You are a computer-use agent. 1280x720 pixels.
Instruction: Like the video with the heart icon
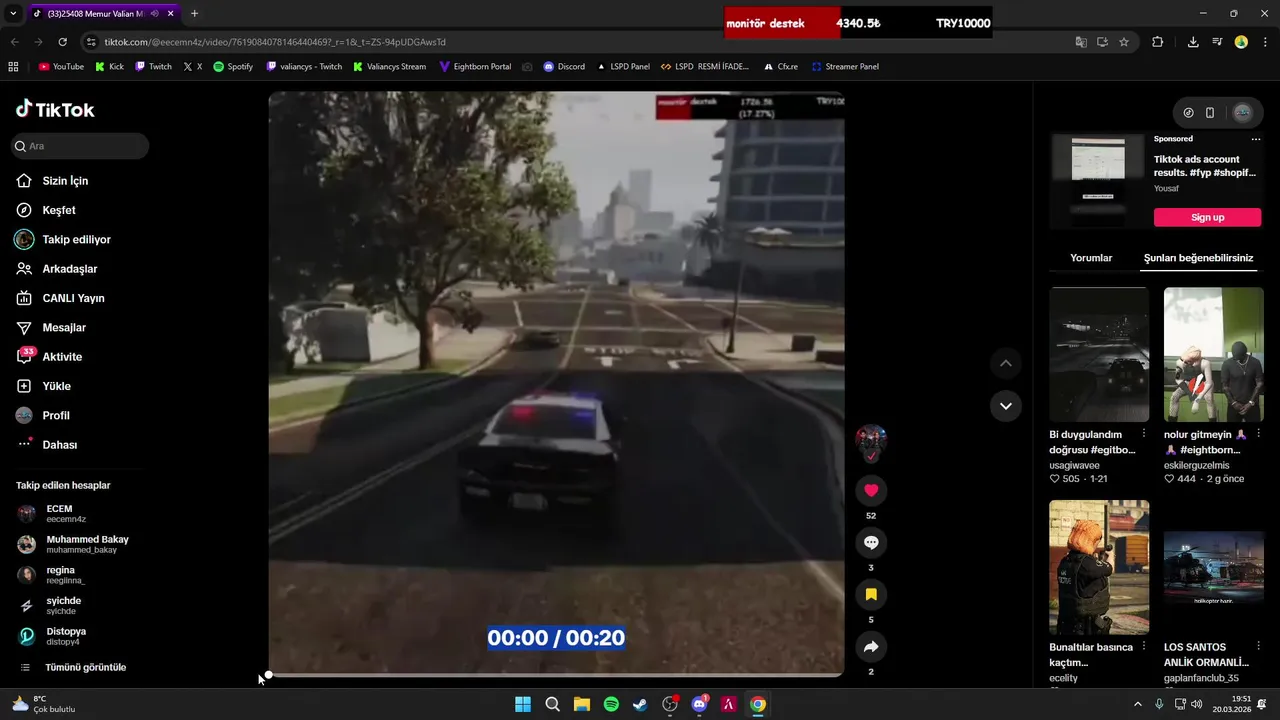point(871,490)
